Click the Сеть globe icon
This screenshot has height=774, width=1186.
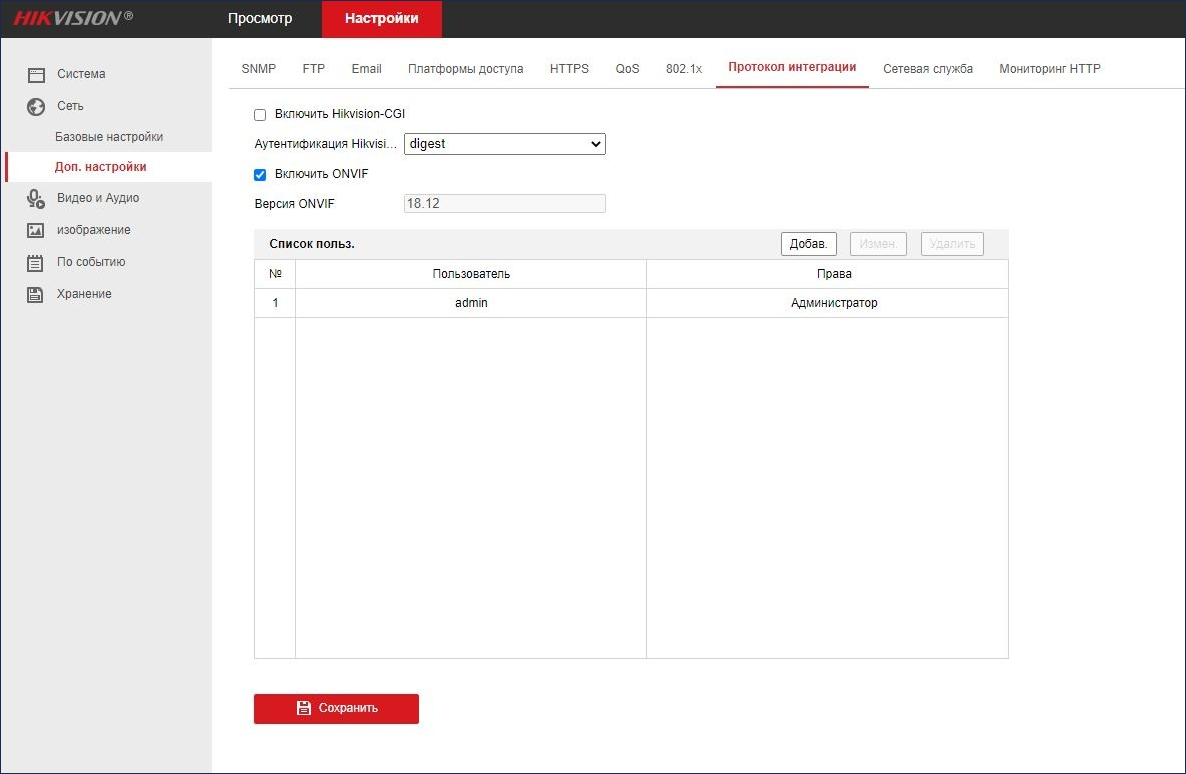[x=36, y=107]
